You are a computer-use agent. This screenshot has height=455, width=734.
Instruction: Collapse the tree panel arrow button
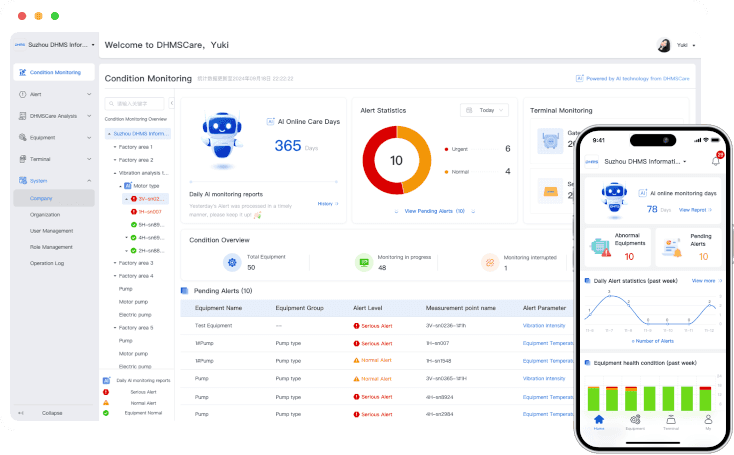171,103
